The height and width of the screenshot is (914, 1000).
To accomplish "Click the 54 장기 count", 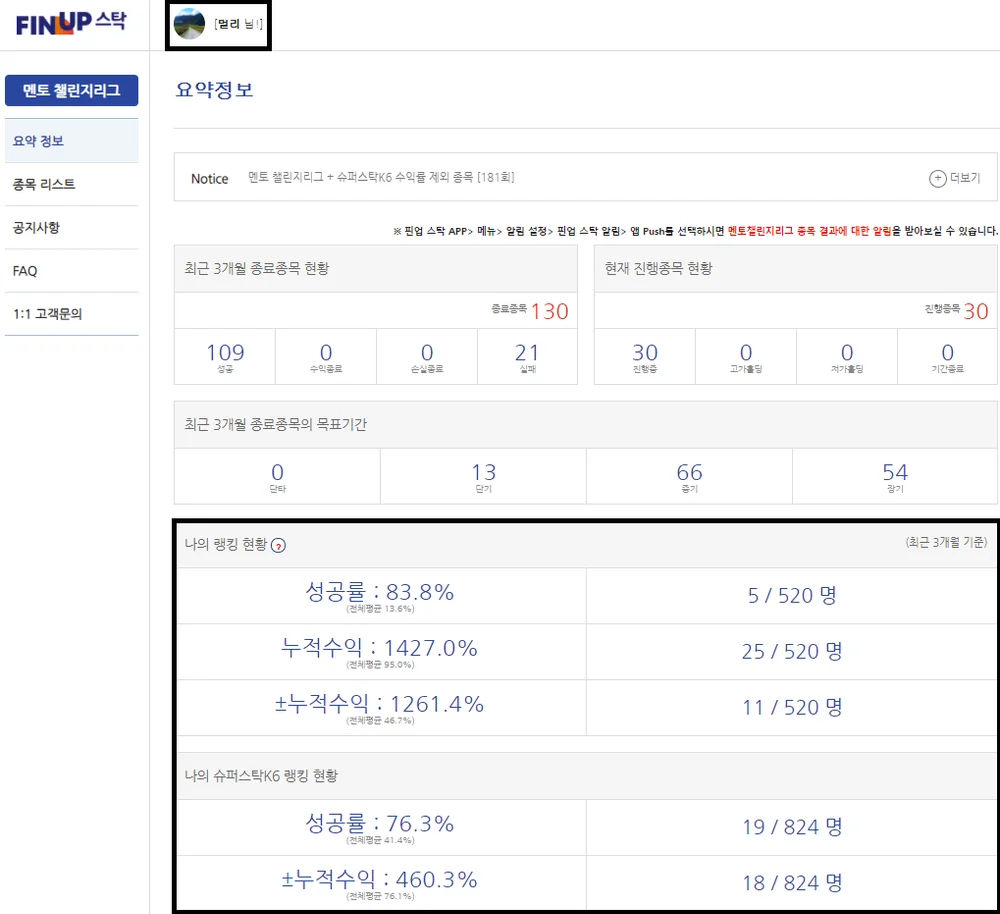I will [x=895, y=475].
